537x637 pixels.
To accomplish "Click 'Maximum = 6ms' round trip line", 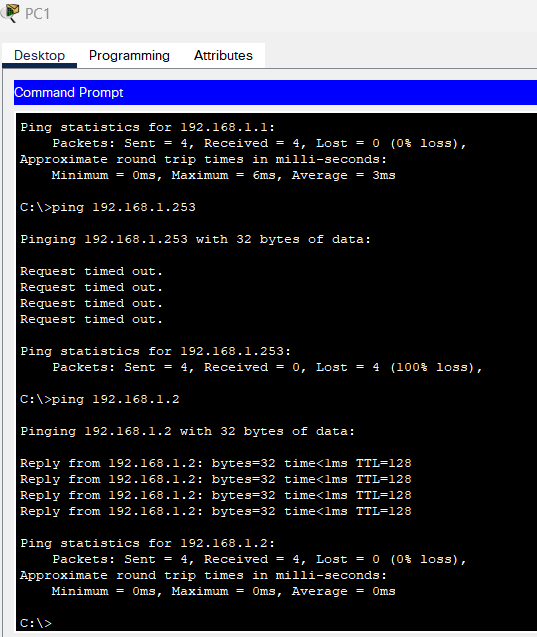I will (223, 175).
